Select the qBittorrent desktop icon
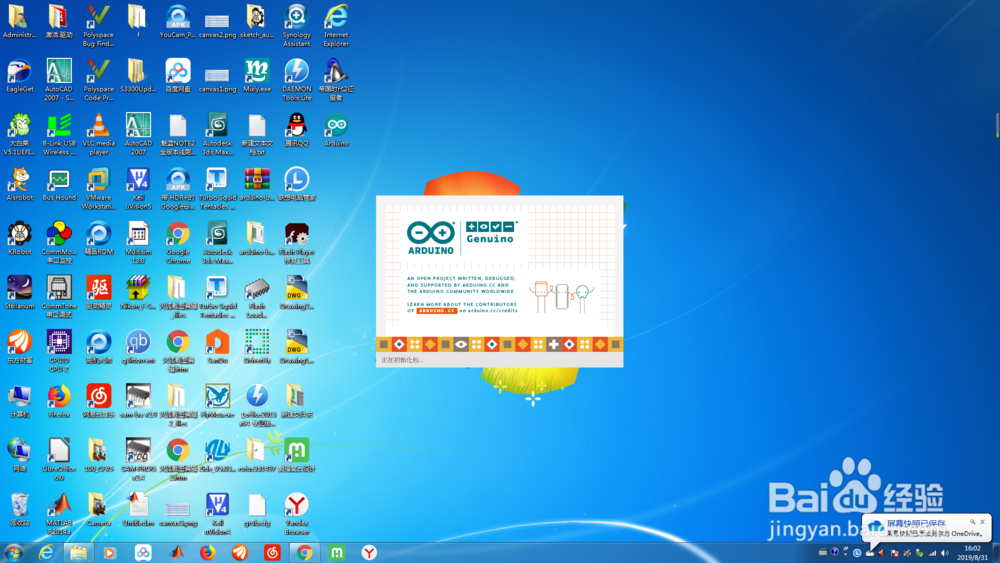The height and width of the screenshot is (563, 1000). 138,347
